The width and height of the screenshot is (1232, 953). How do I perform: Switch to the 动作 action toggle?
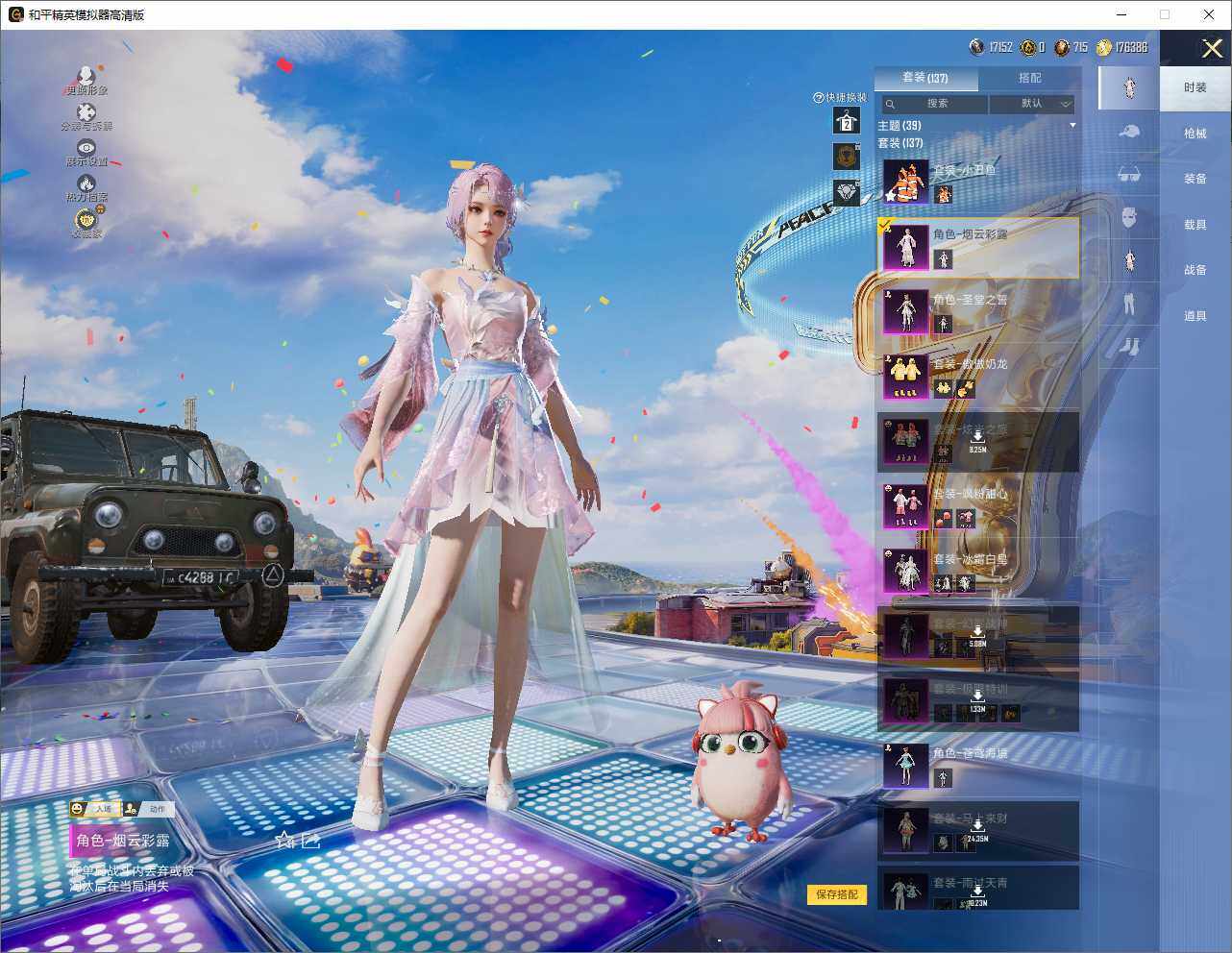point(149,809)
